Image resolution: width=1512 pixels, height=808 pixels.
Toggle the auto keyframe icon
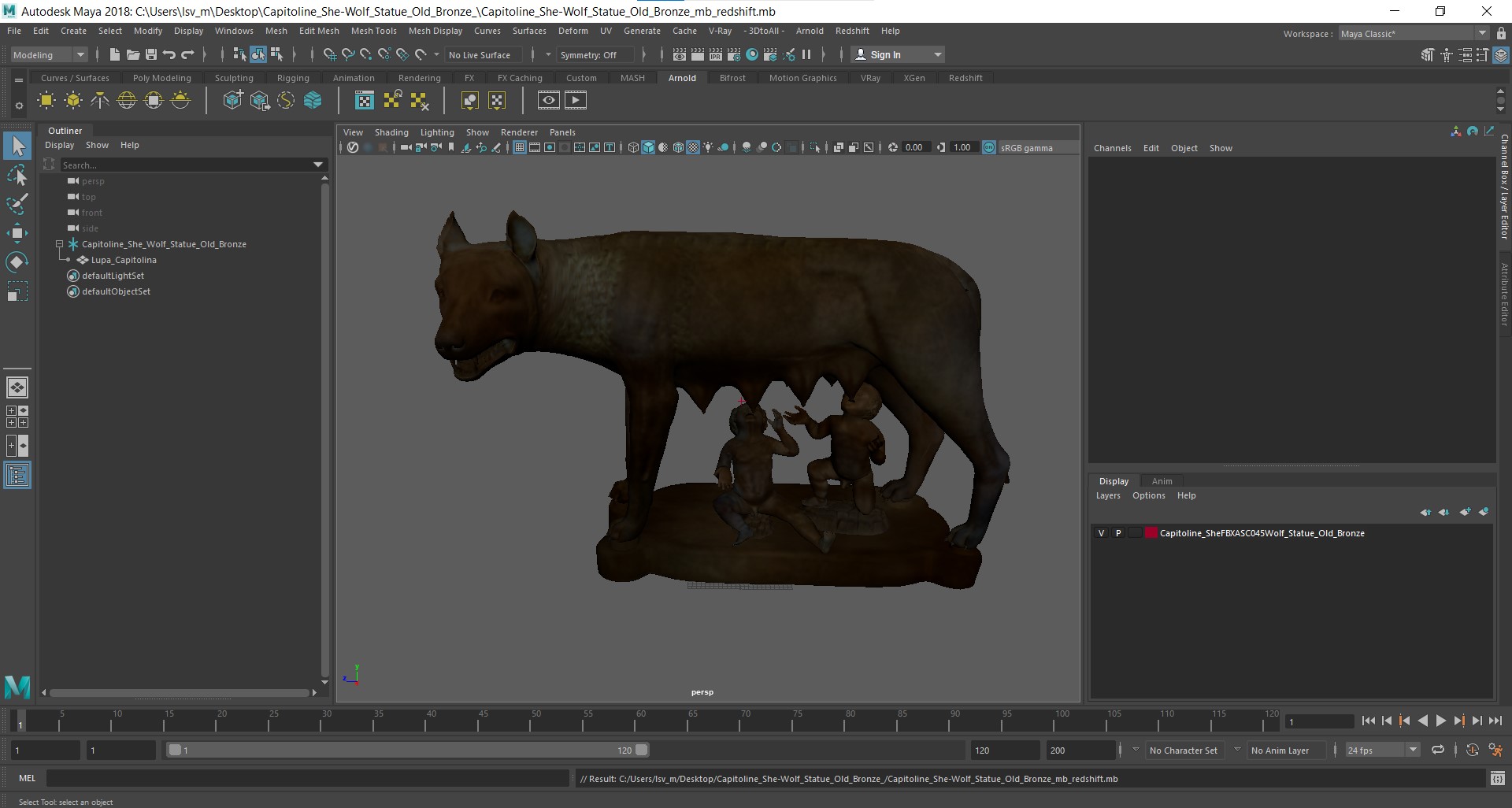(x=1473, y=750)
